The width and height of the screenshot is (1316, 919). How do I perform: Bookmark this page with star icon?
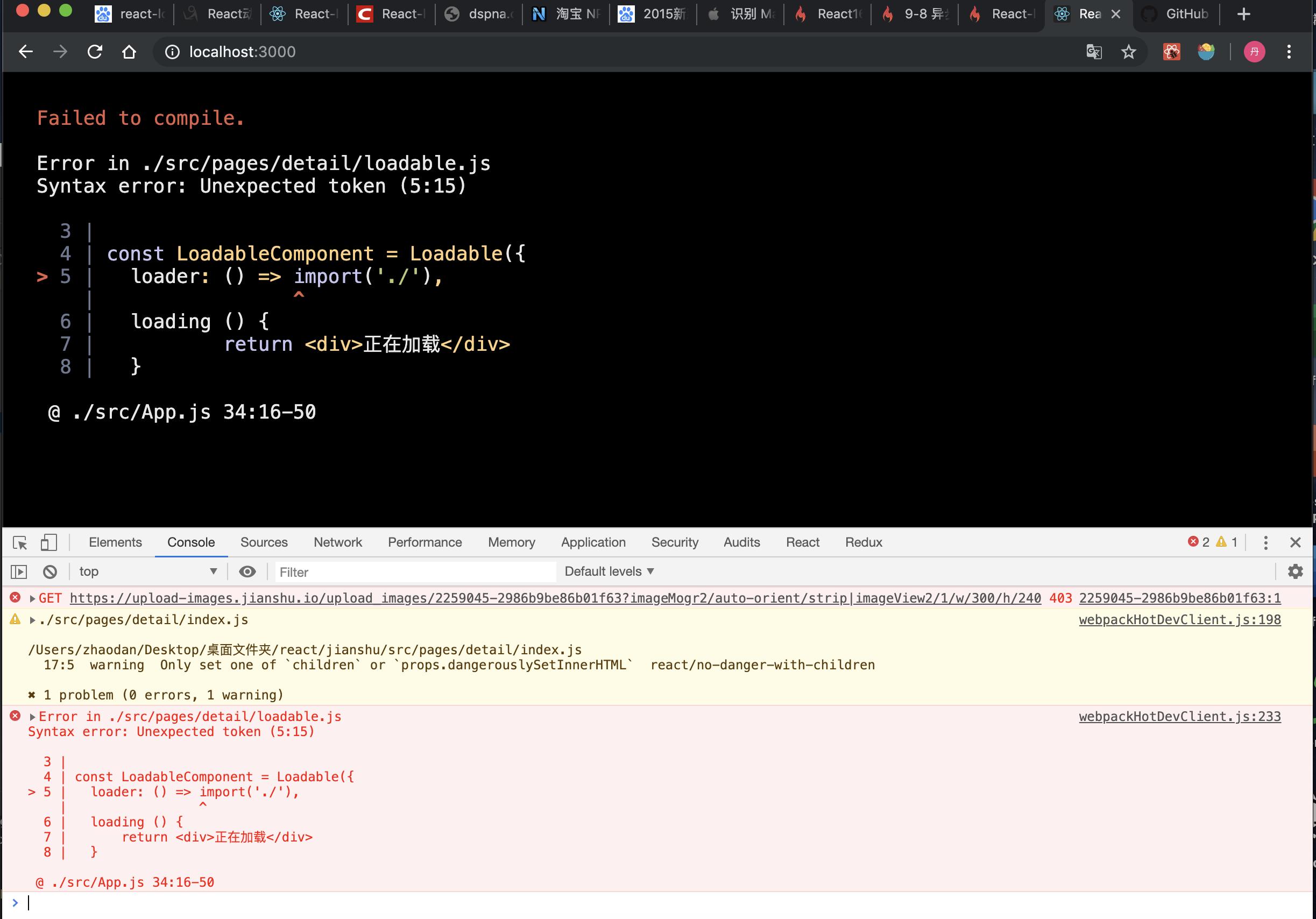[x=1128, y=52]
